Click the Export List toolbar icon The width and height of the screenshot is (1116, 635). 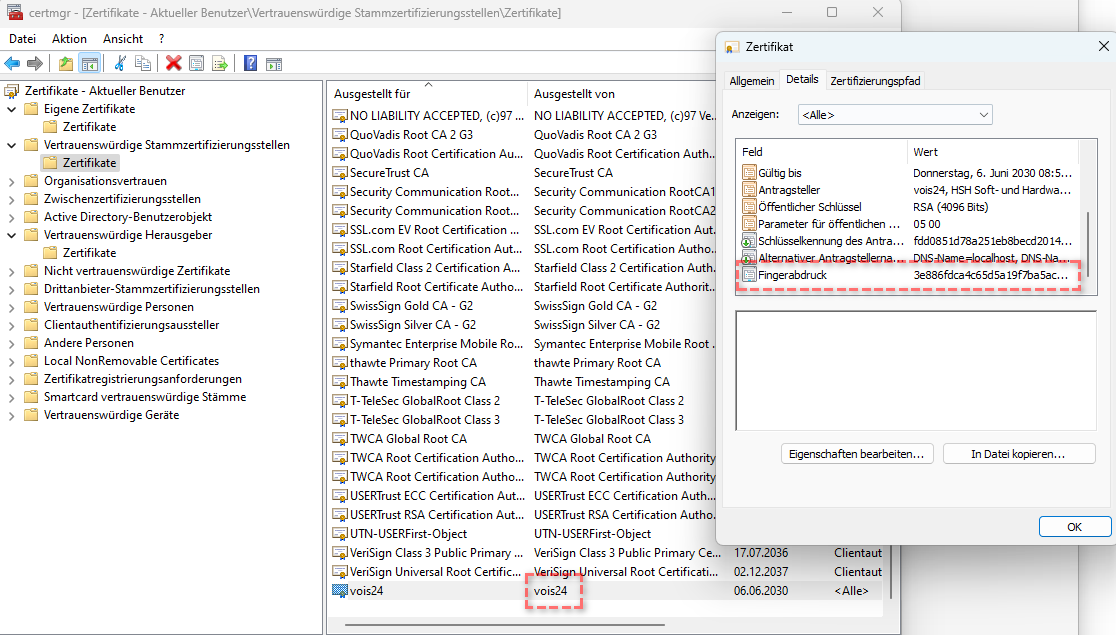click(219, 63)
